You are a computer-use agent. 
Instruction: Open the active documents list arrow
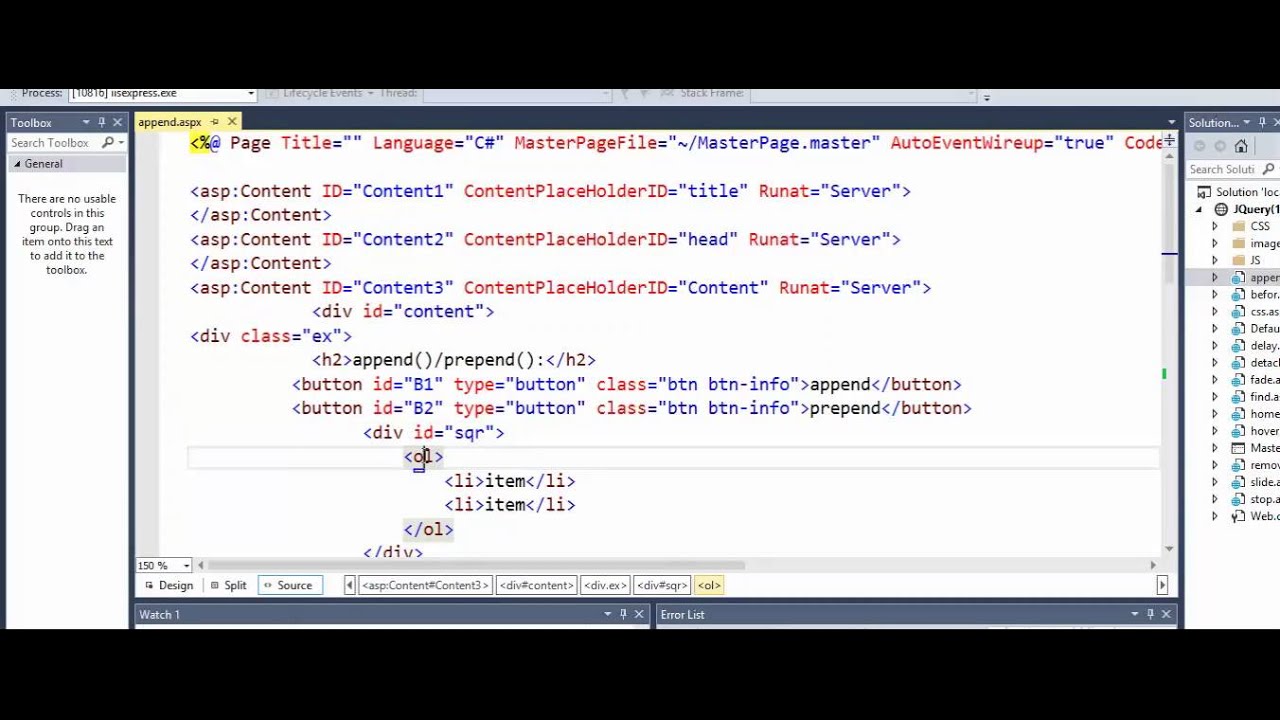[1171, 122]
